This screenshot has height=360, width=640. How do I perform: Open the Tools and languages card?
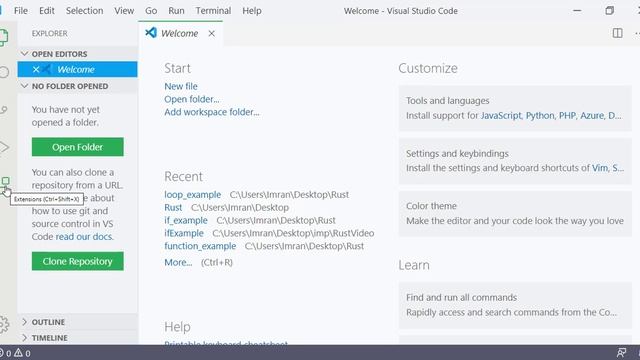(x=515, y=108)
